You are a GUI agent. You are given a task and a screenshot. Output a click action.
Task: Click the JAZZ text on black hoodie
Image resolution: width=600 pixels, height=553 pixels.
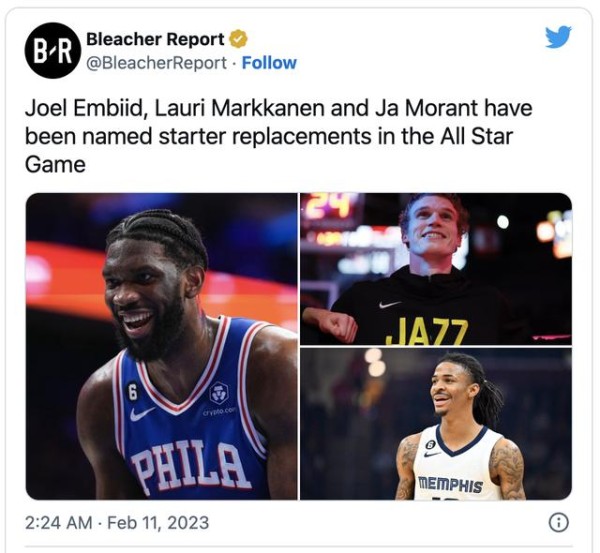click(x=427, y=331)
